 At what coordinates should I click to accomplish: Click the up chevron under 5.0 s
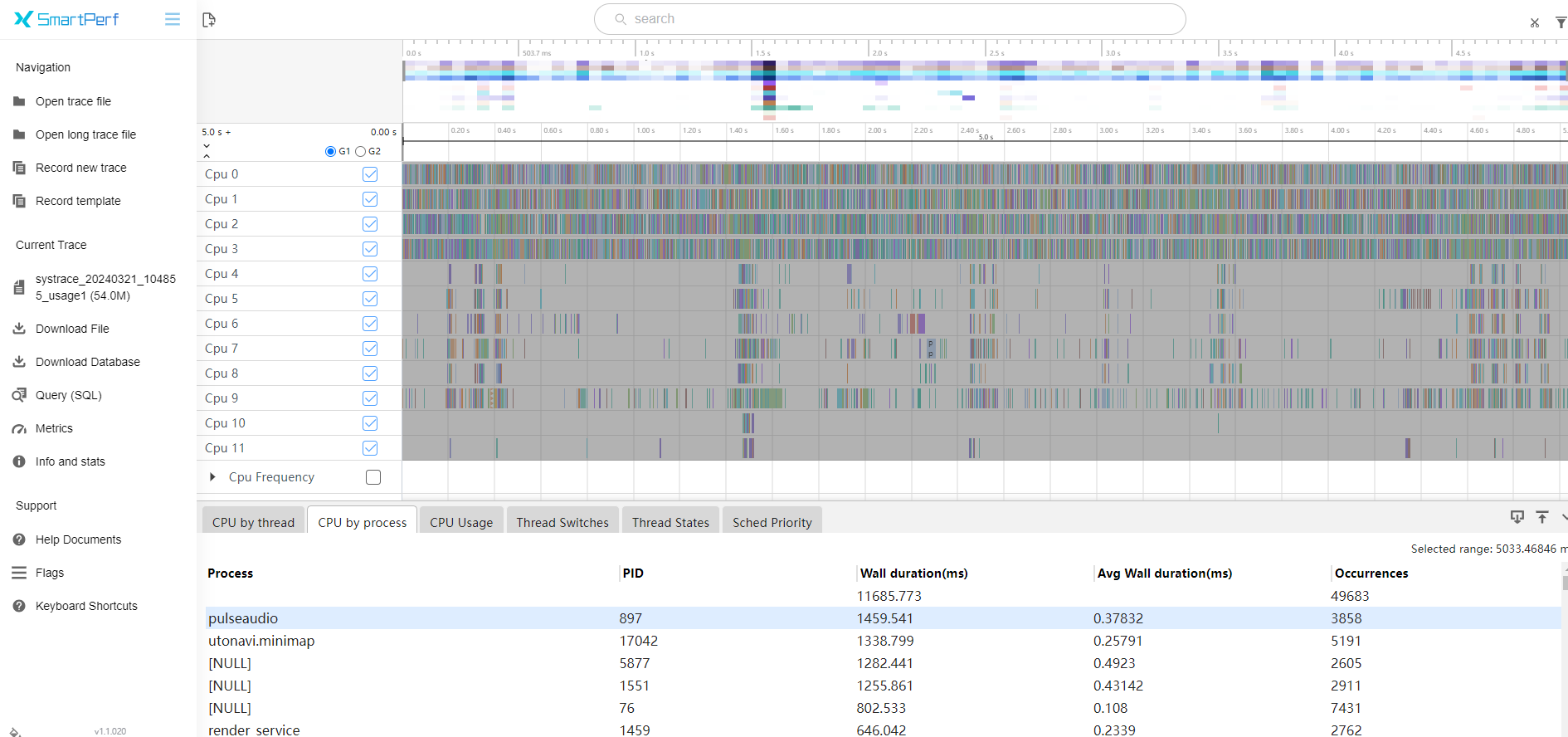tap(207, 155)
